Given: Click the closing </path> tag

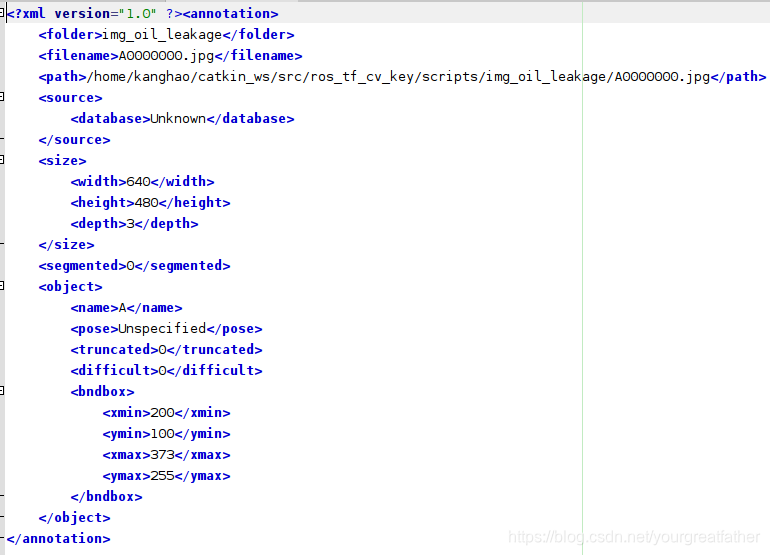Looking at the screenshot, I should (x=738, y=77).
